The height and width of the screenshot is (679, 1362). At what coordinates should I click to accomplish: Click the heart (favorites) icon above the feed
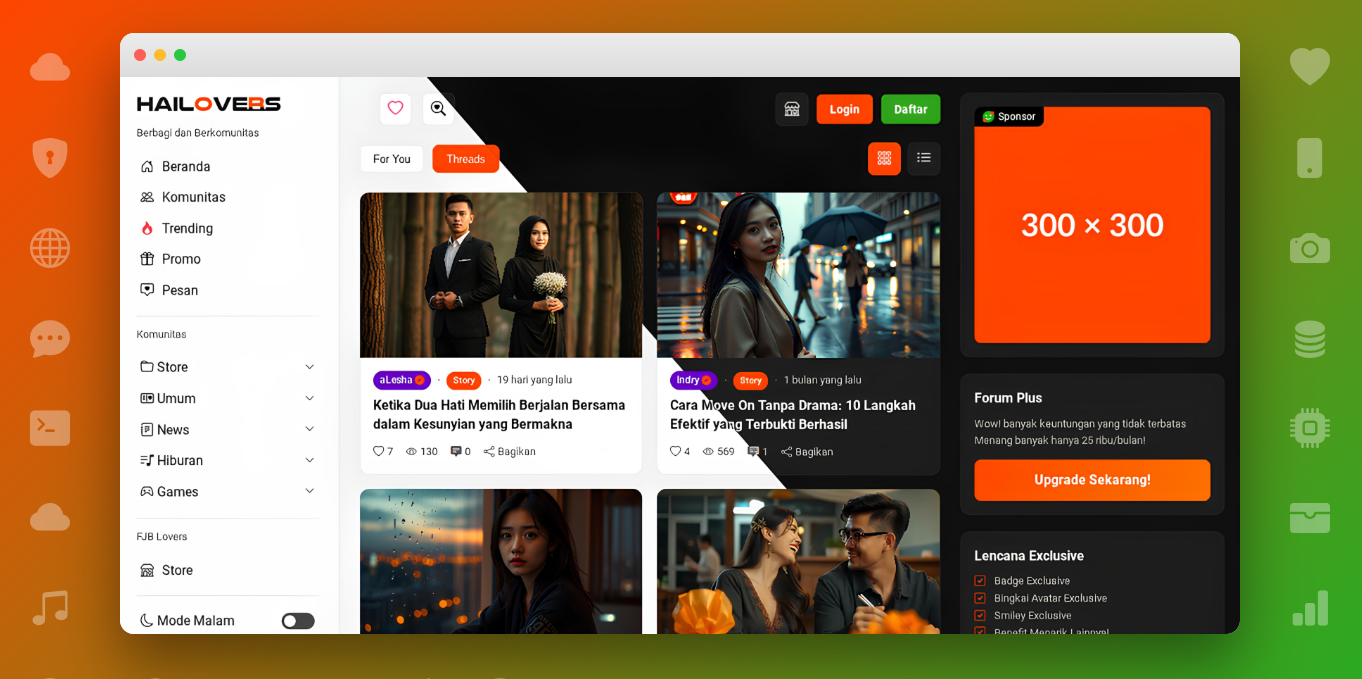pos(395,108)
